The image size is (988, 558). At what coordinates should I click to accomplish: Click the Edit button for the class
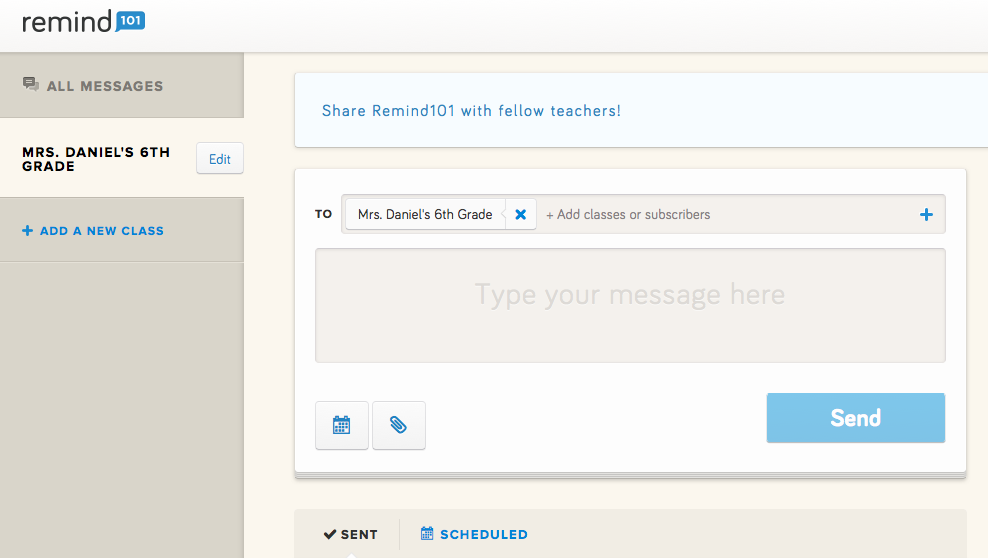[x=220, y=159]
